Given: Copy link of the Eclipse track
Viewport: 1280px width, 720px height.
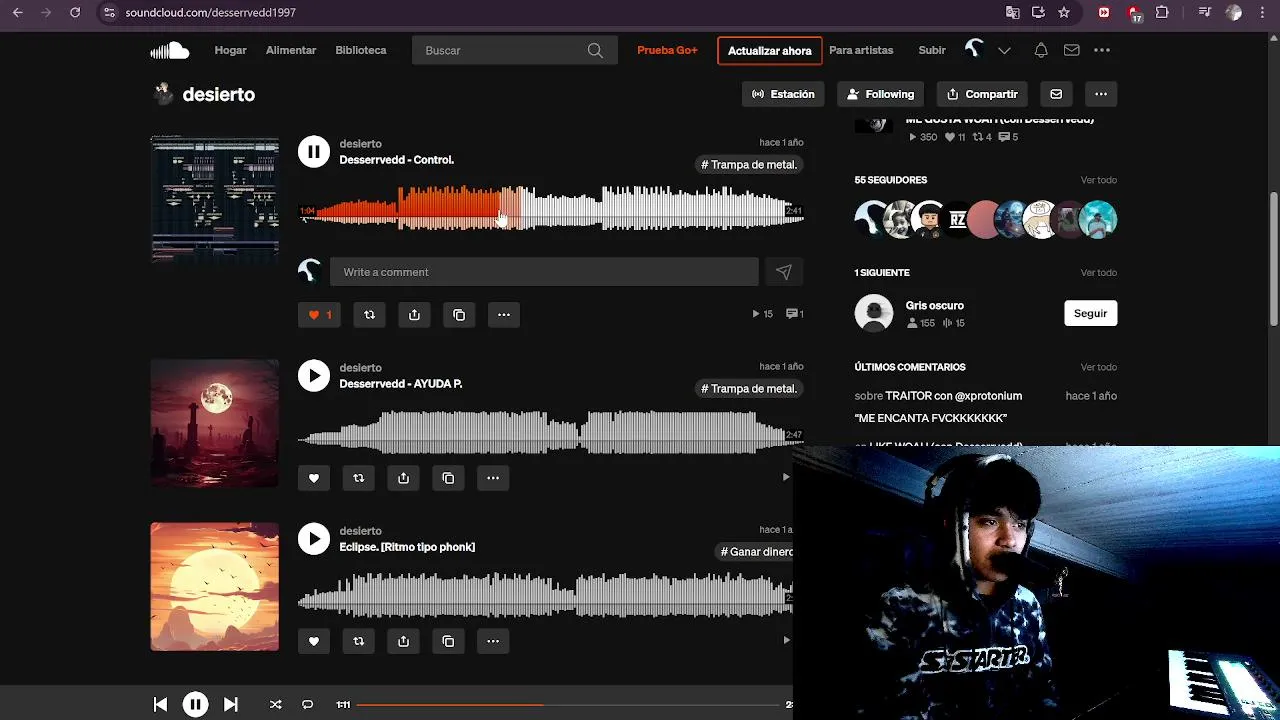Looking at the screenshot, I should (x=448, y=641).
